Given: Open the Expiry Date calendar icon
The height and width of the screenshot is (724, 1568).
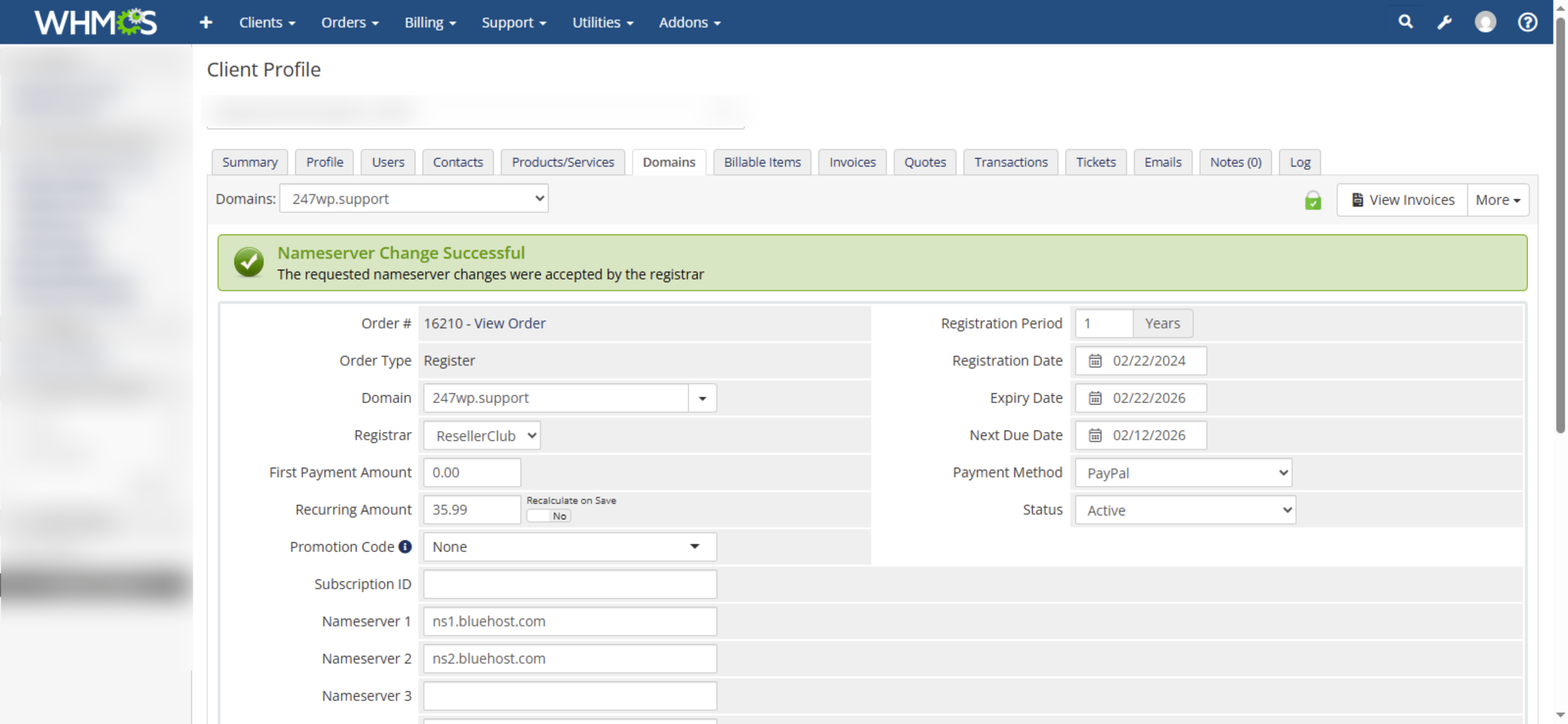Looking at the screenshot, I should [x=1095, y=398].
